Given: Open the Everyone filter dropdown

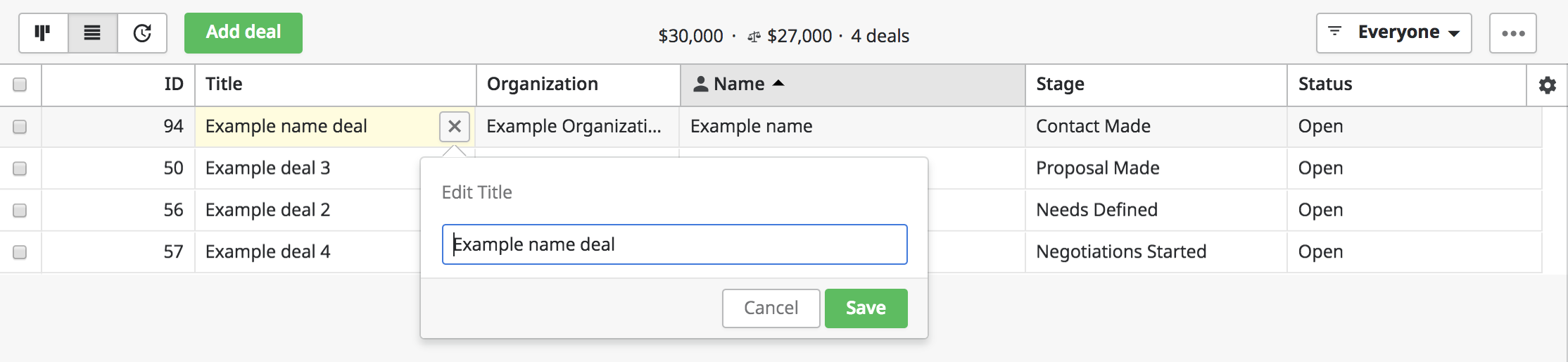Looking at the screenshot, I should click(x=1393, y=33).
